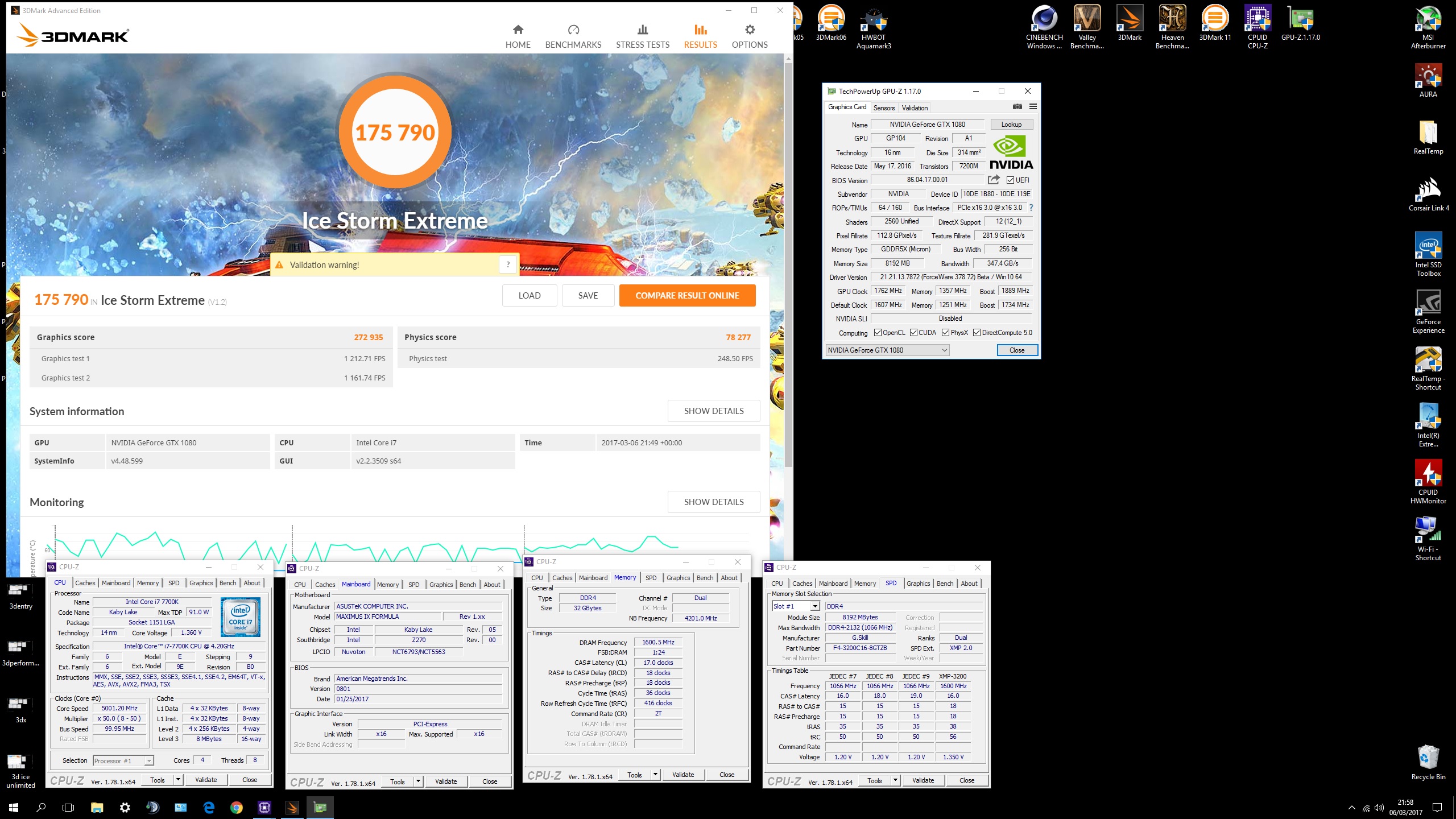
Task: Launch Heaven Benchmark desktop icon
Action: point(1172,27)
